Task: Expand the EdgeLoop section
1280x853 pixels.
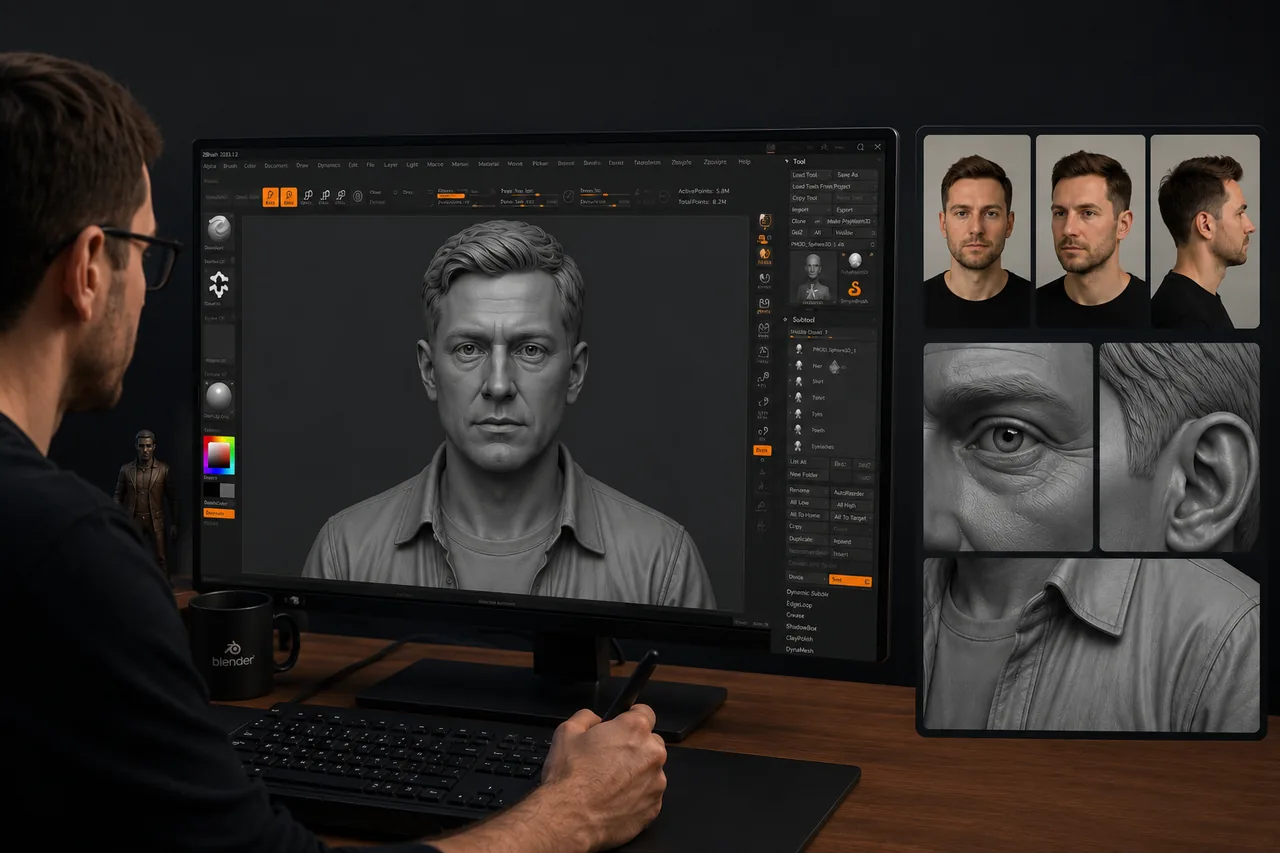Action: (x=798, y=604)
